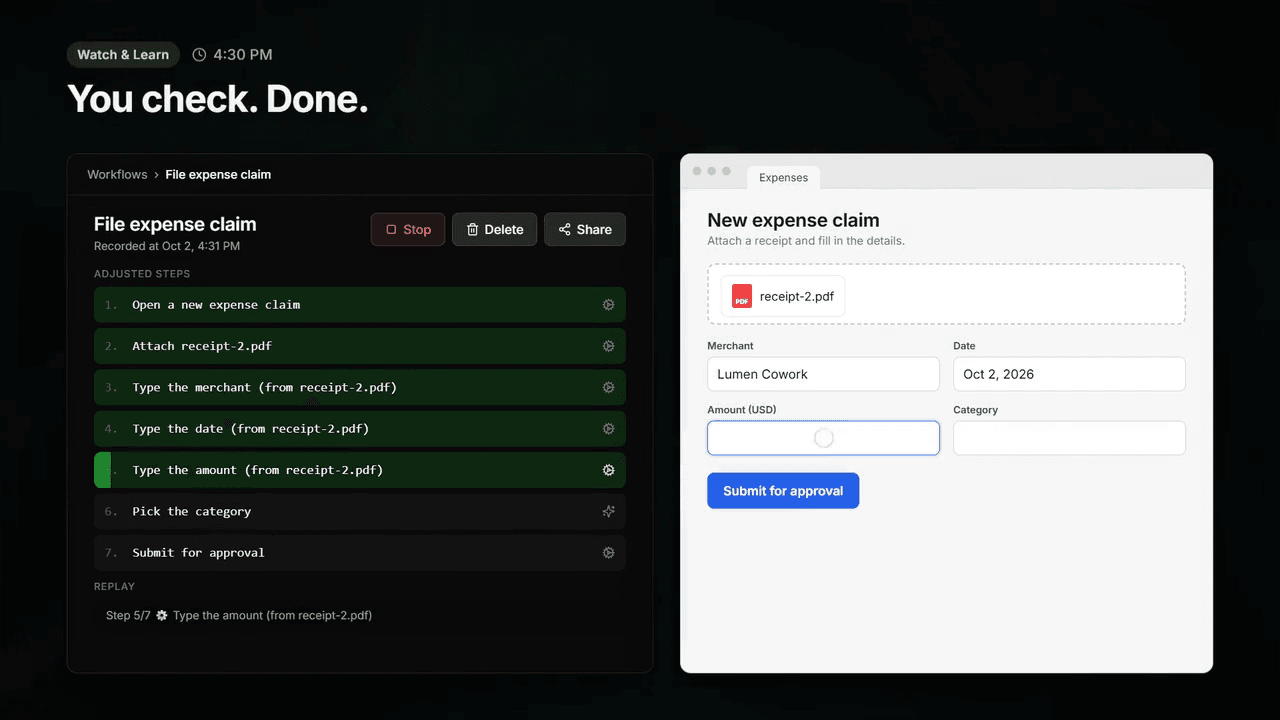Open the Category field

(x=1069, y=438)
